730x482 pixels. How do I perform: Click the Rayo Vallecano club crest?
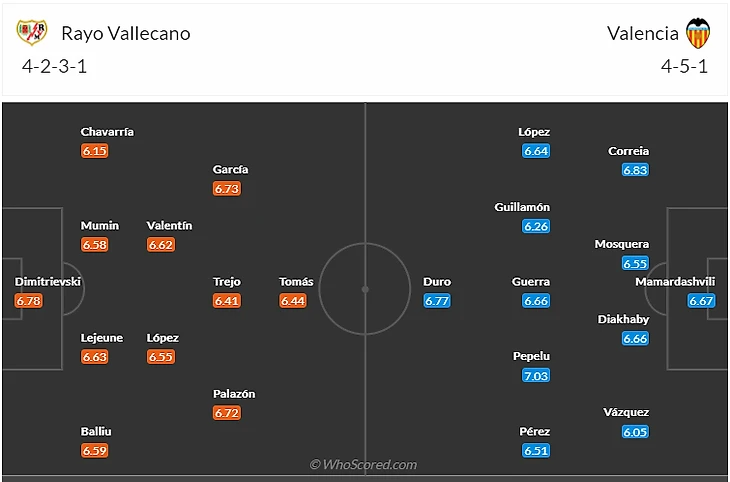[x=32, y=33]
